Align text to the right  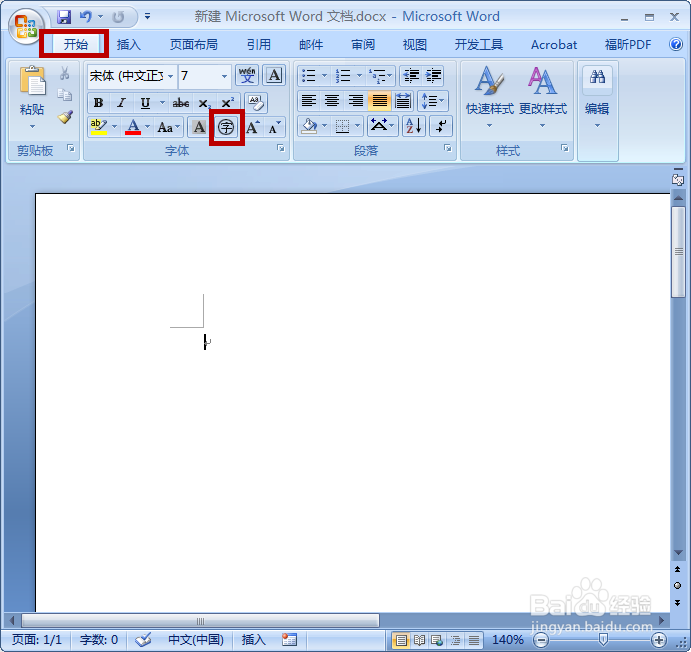click(x=356, y=101)
